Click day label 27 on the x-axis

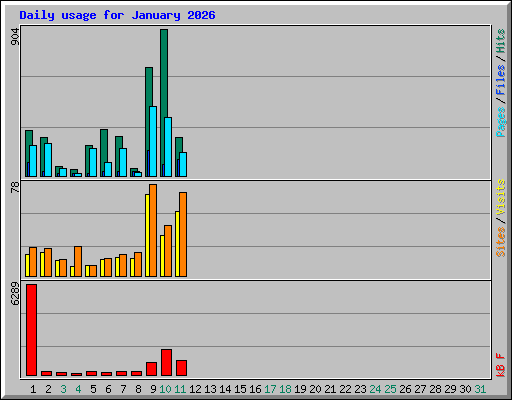coord(420,389)
